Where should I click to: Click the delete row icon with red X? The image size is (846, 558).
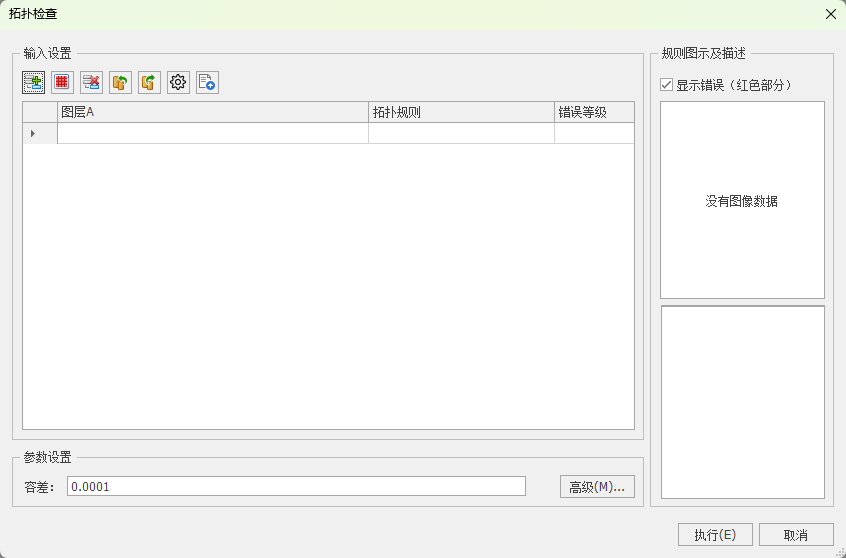click(x=91, y=83)
